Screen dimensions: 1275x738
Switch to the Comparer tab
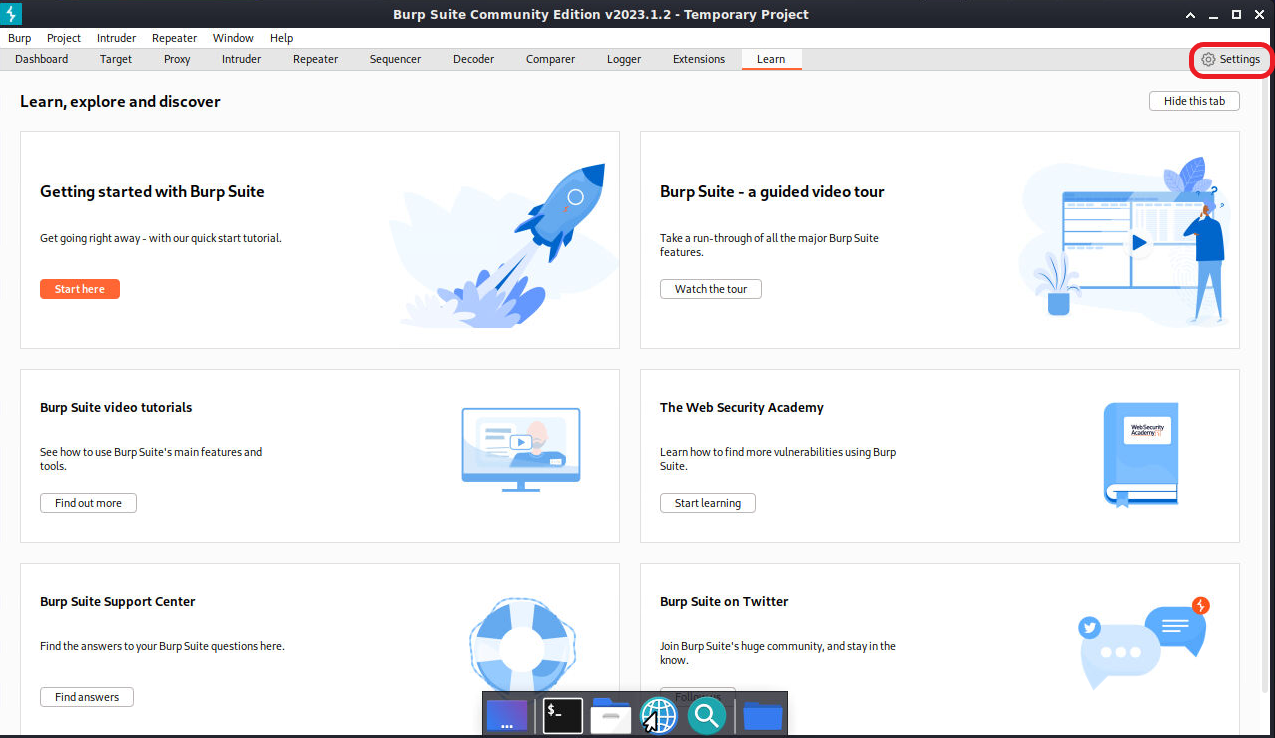(551, 59)
